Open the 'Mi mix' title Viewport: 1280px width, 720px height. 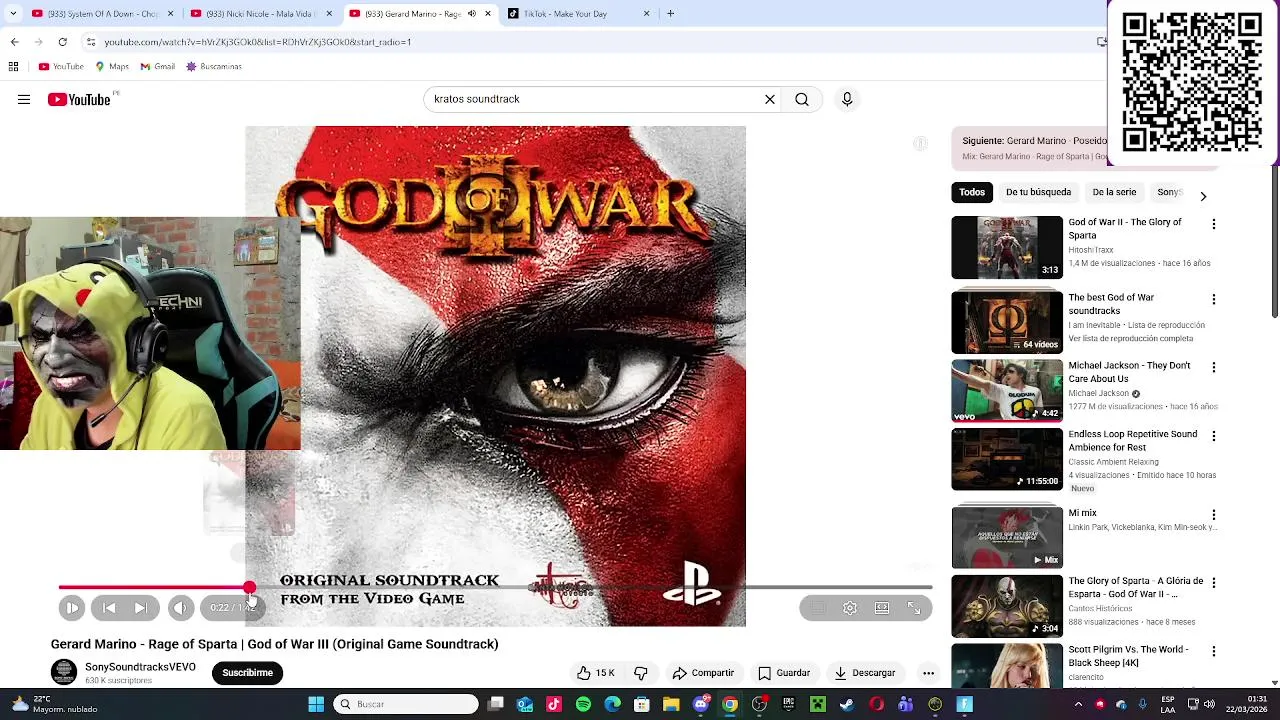click(1082, 513)
